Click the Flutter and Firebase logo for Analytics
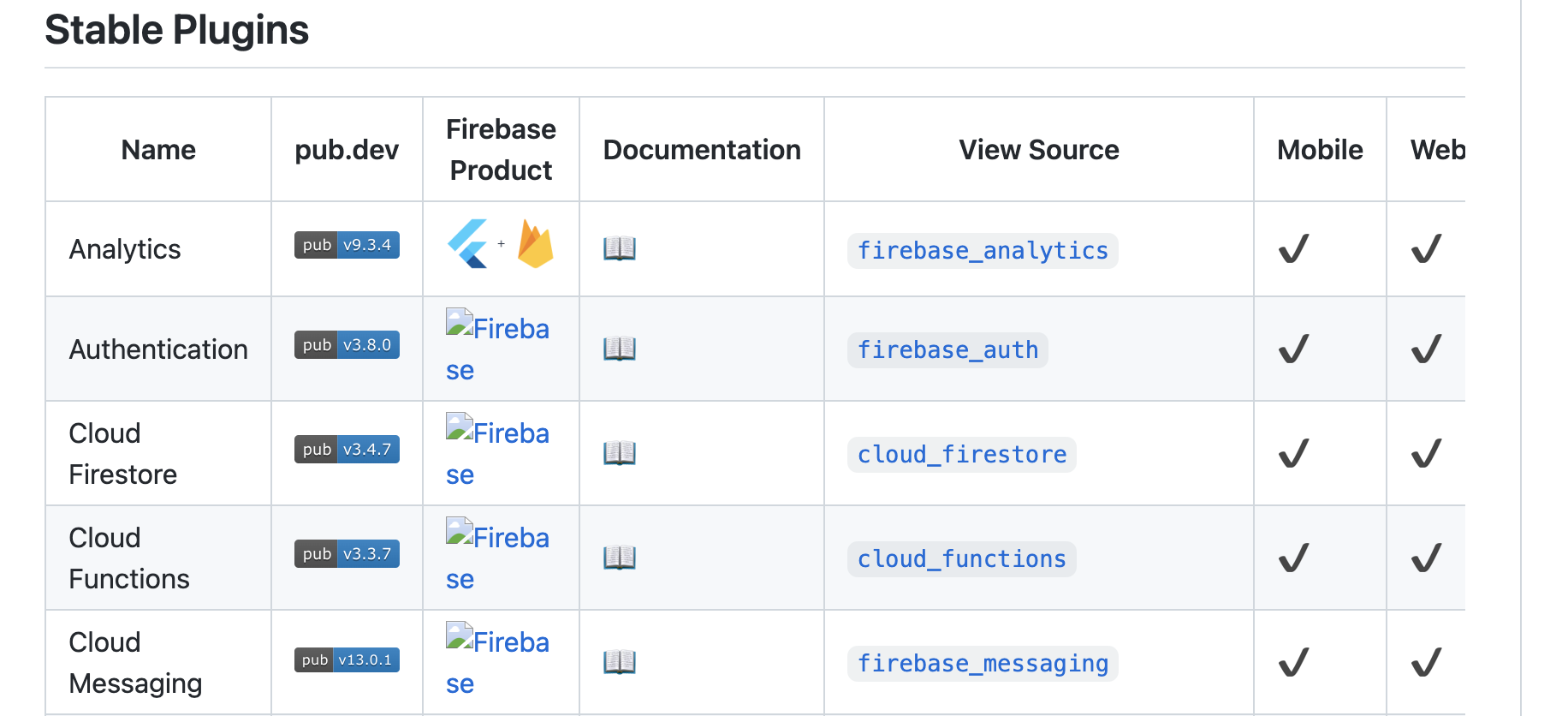 click(501, 244)
